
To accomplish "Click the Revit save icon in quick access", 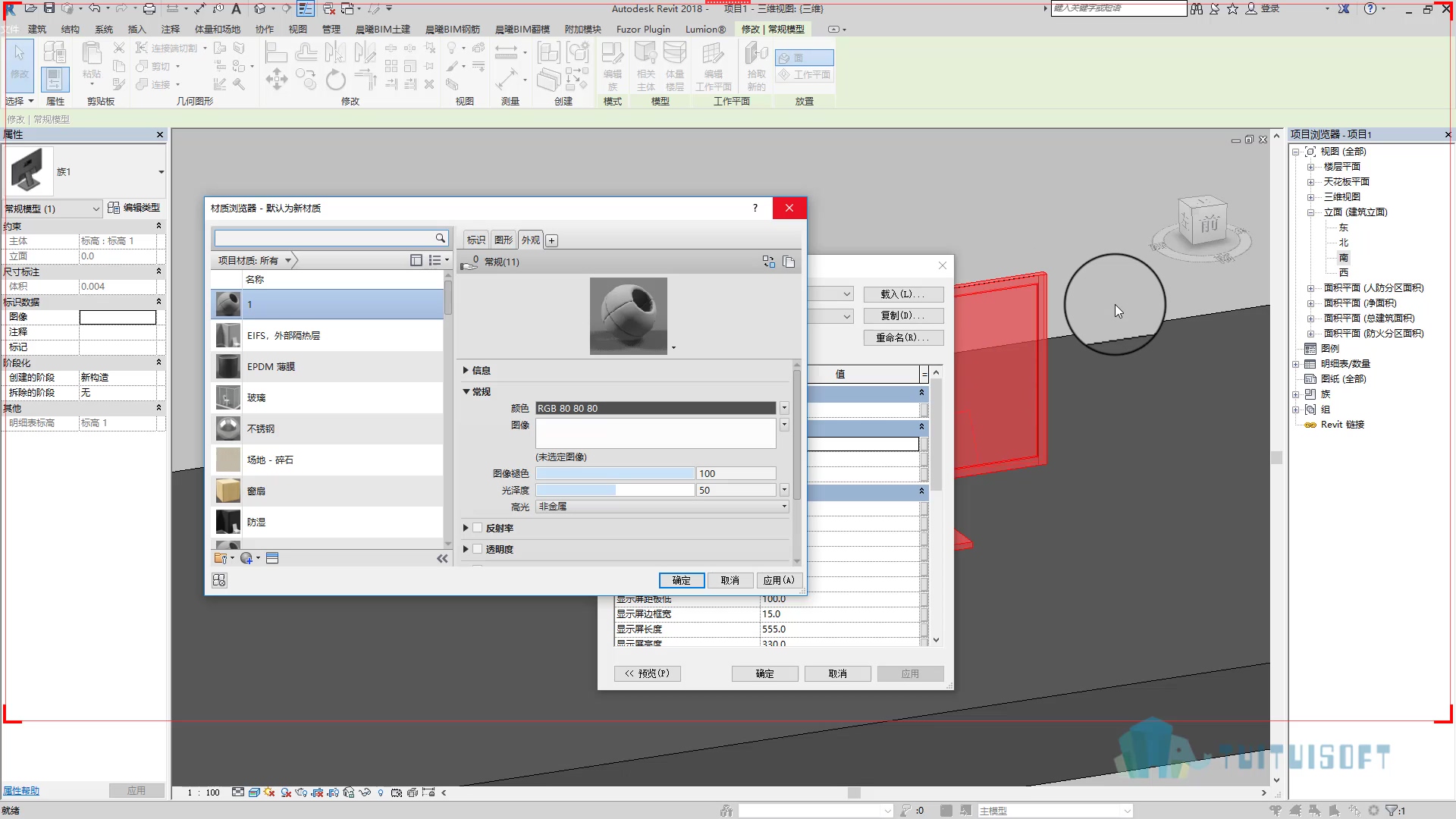I will pyautogui.click(x=49, y=8).
